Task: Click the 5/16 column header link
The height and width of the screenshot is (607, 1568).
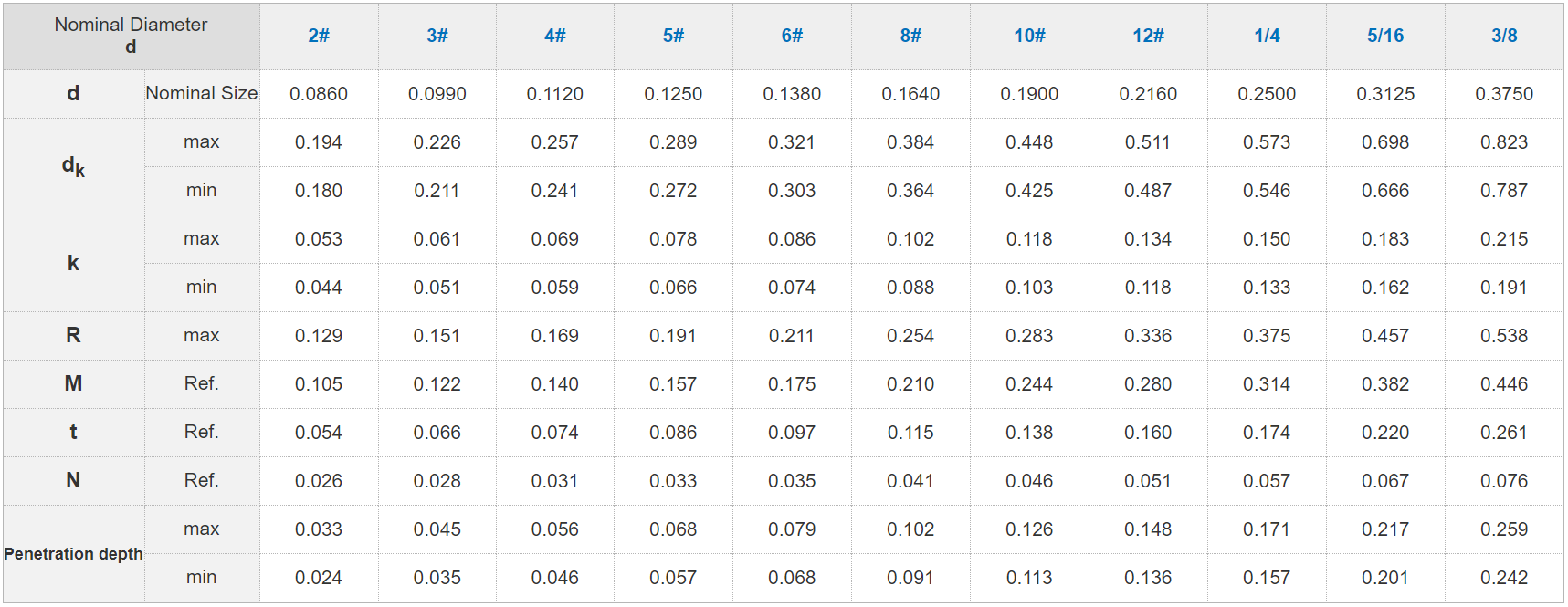Action: click(1385, 36)
